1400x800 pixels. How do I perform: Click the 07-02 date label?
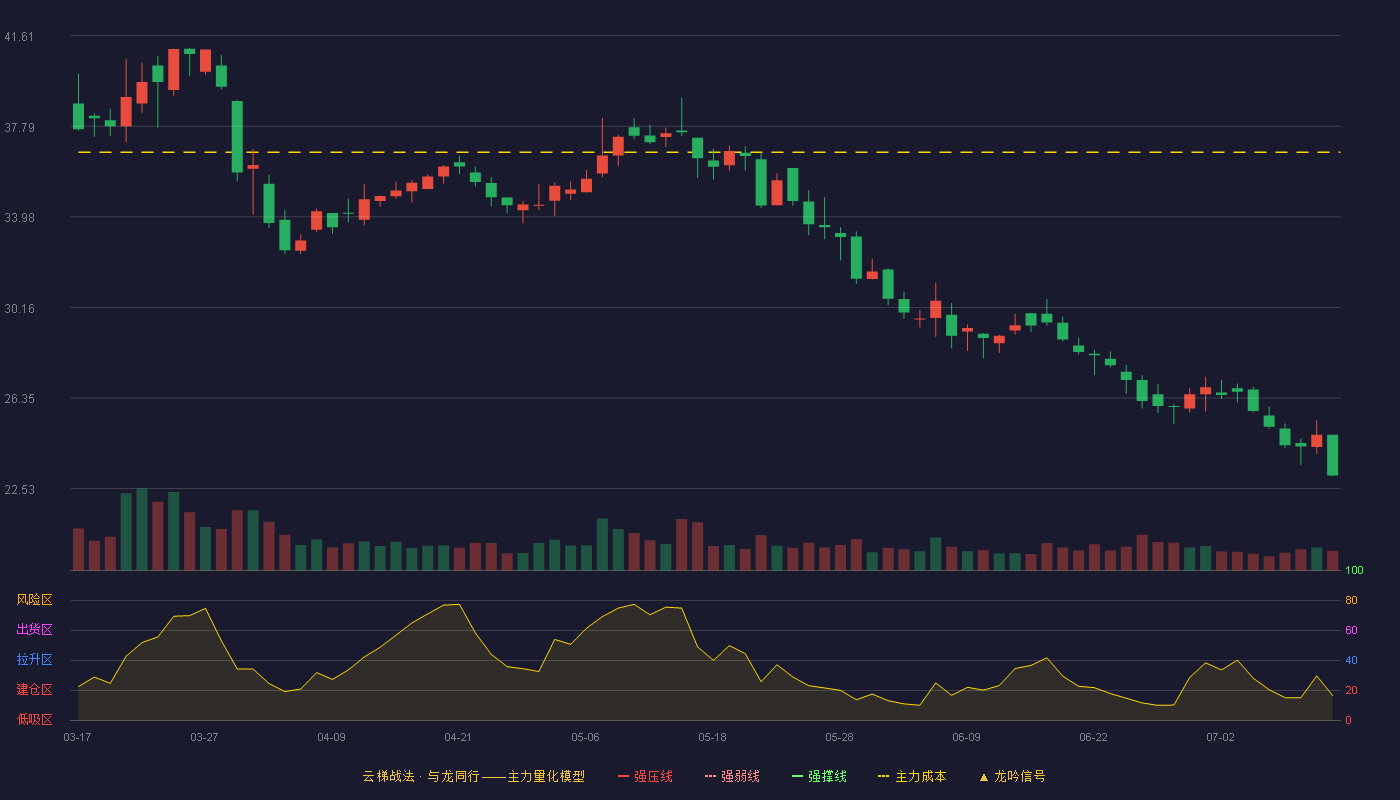pos(1220,737)
